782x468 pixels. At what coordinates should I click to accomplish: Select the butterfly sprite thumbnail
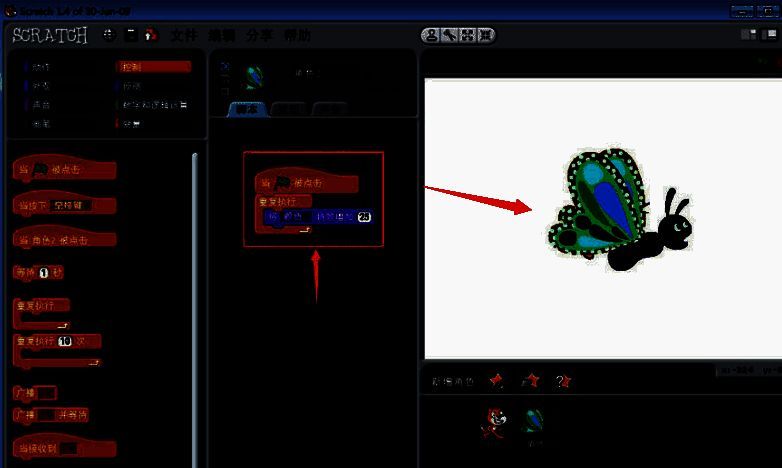click(x=534, y=422)
